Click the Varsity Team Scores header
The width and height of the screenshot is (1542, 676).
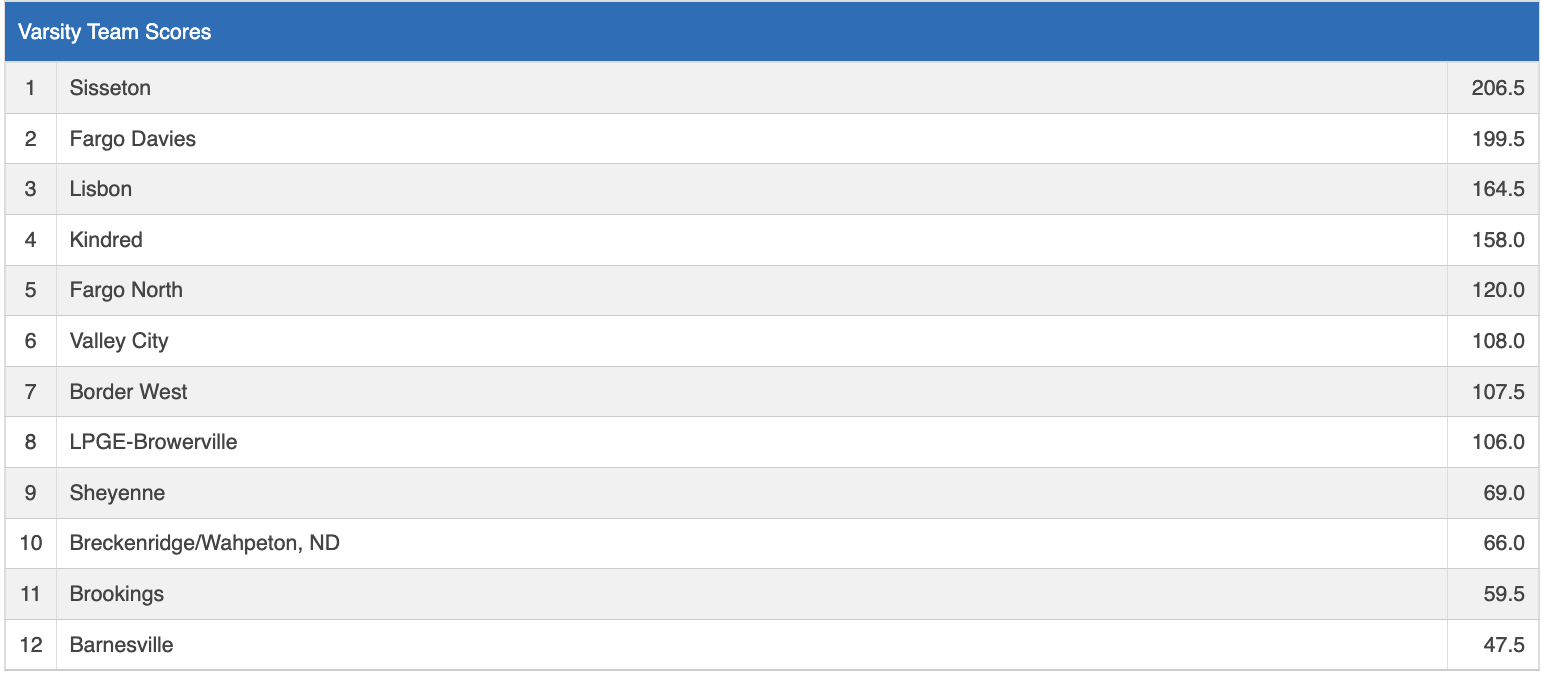coord(115,32)
